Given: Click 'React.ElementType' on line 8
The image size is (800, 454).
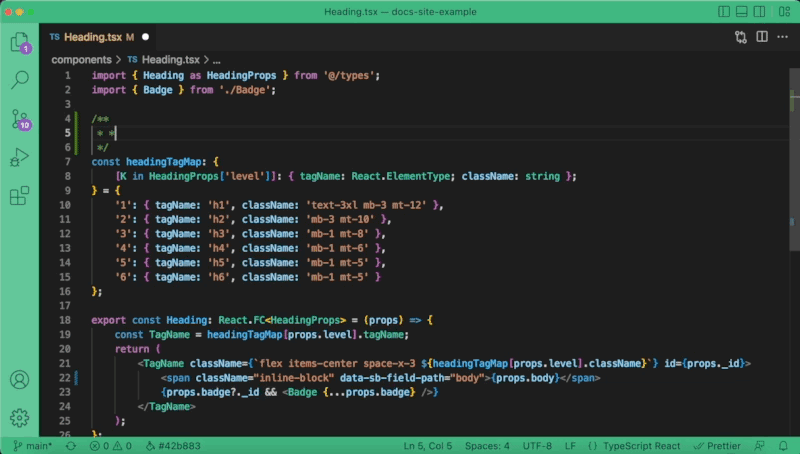Looking at the screenshot, I should [x=401, y=176].
